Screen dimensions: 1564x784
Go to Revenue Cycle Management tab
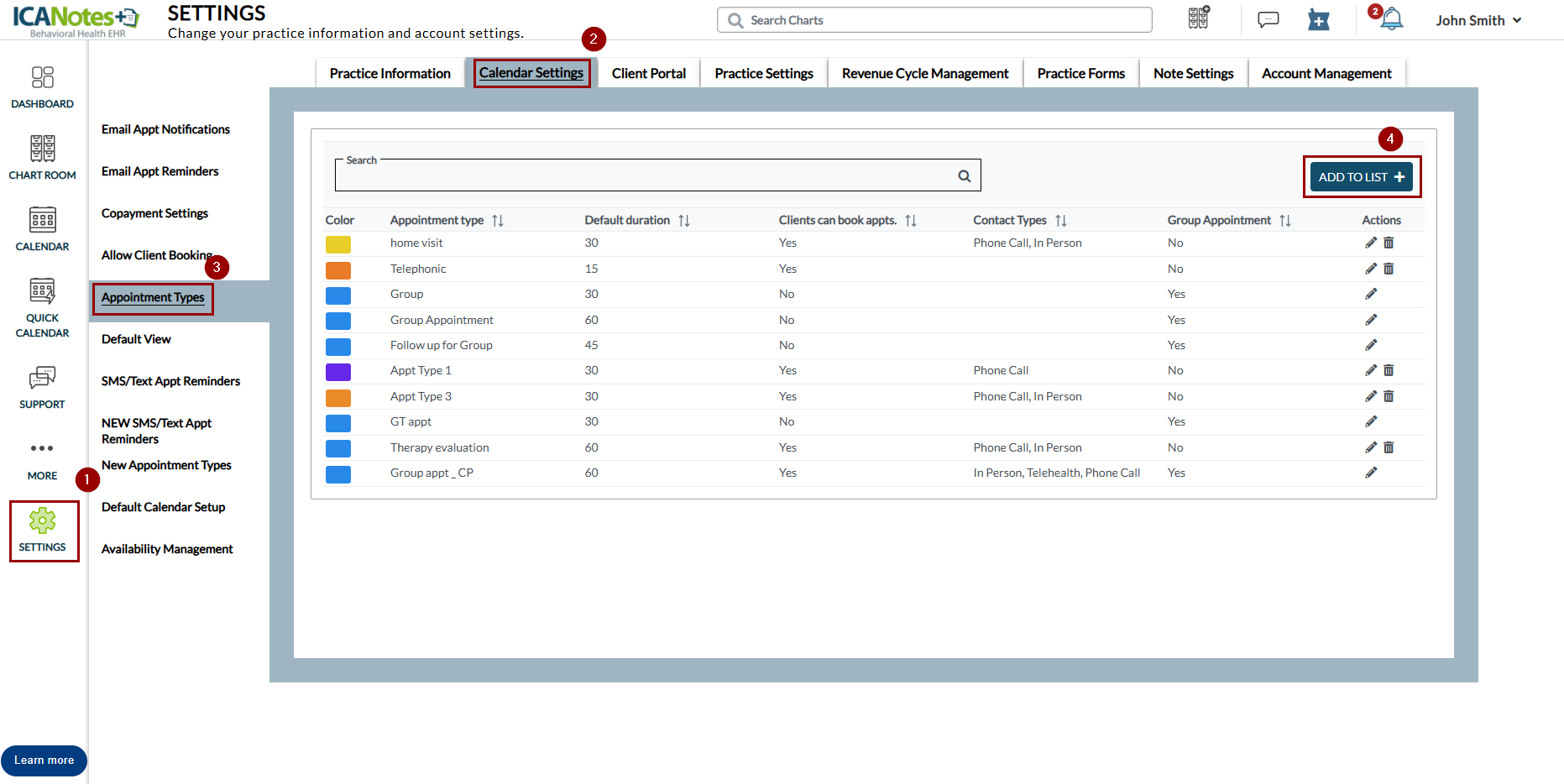[x=925, y=73]
